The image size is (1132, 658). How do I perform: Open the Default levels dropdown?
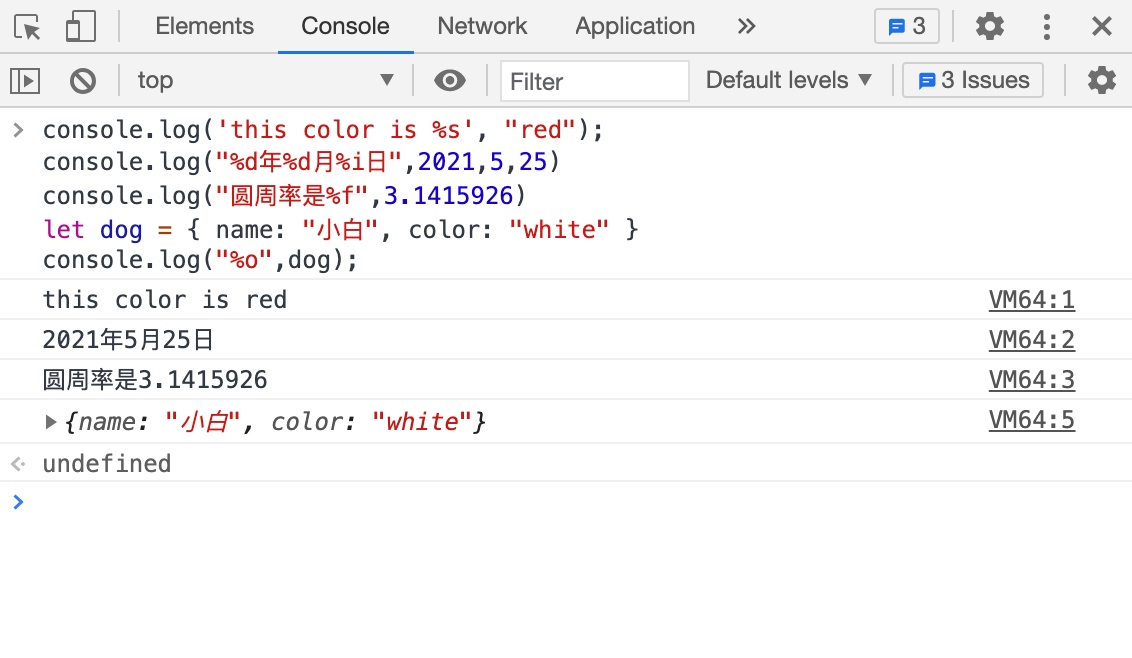click(789, 80)
